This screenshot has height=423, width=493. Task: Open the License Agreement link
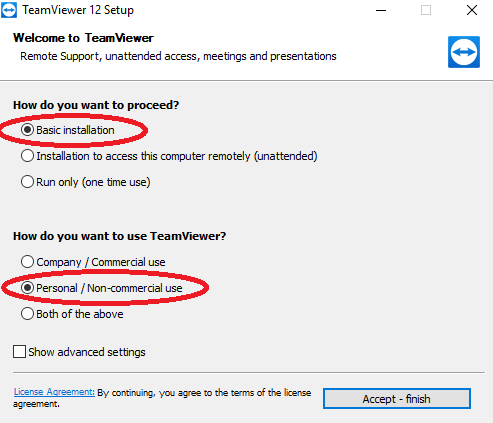54,392
